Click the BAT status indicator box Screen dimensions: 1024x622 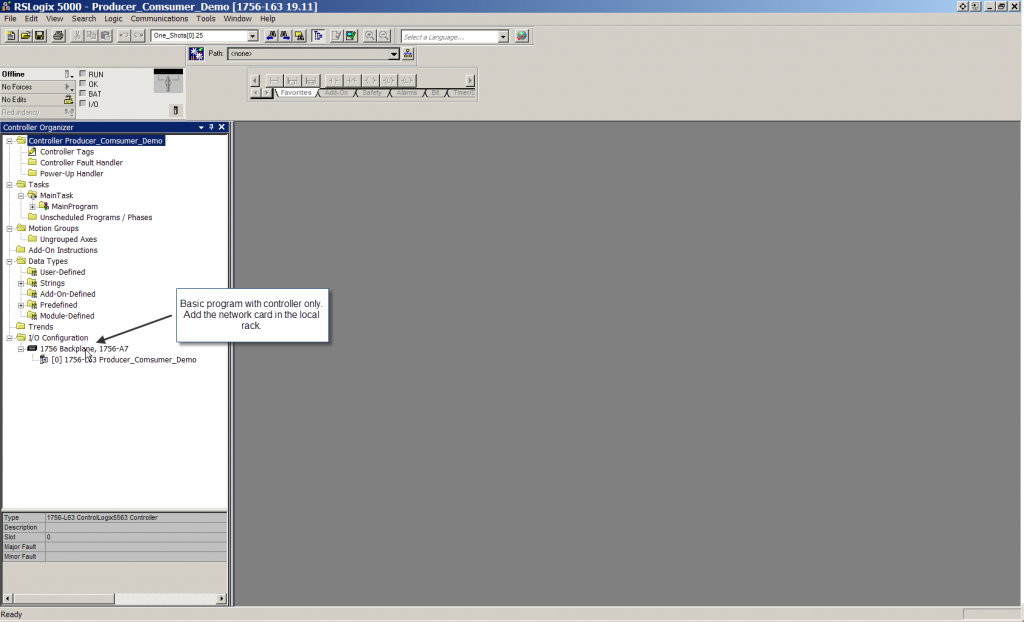(x=82, y=93)
